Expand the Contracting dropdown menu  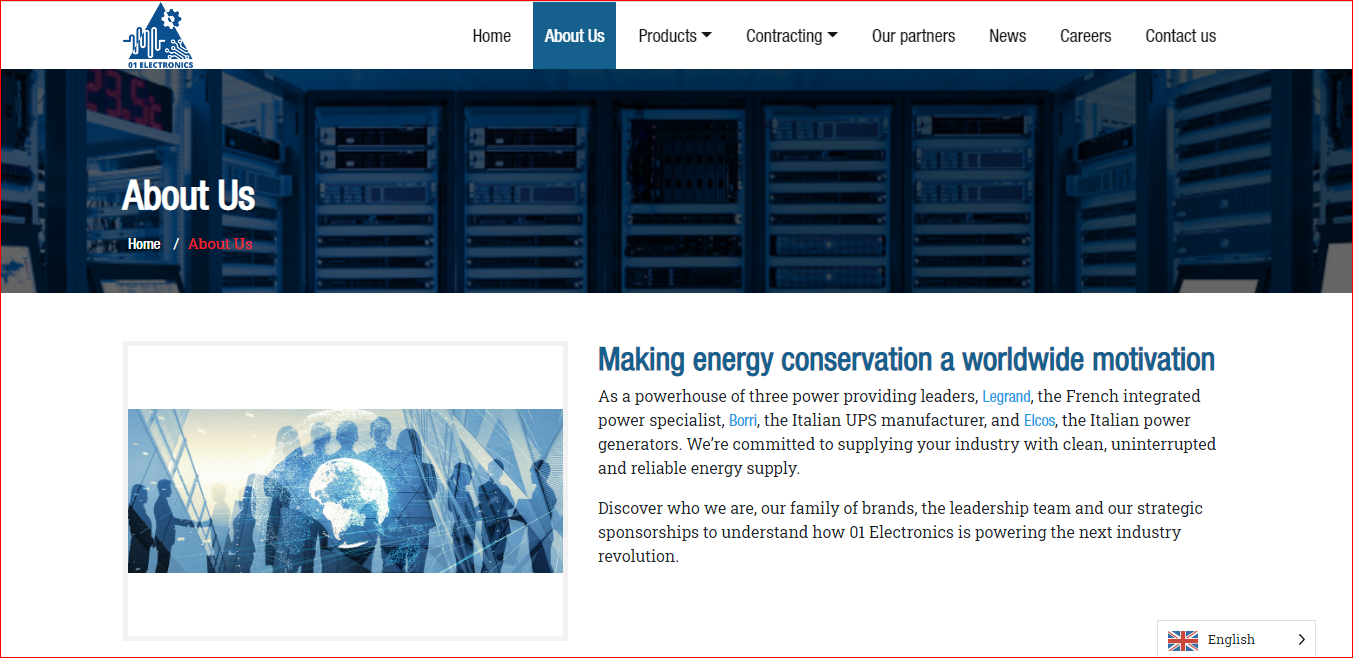(x=791, y=36)
